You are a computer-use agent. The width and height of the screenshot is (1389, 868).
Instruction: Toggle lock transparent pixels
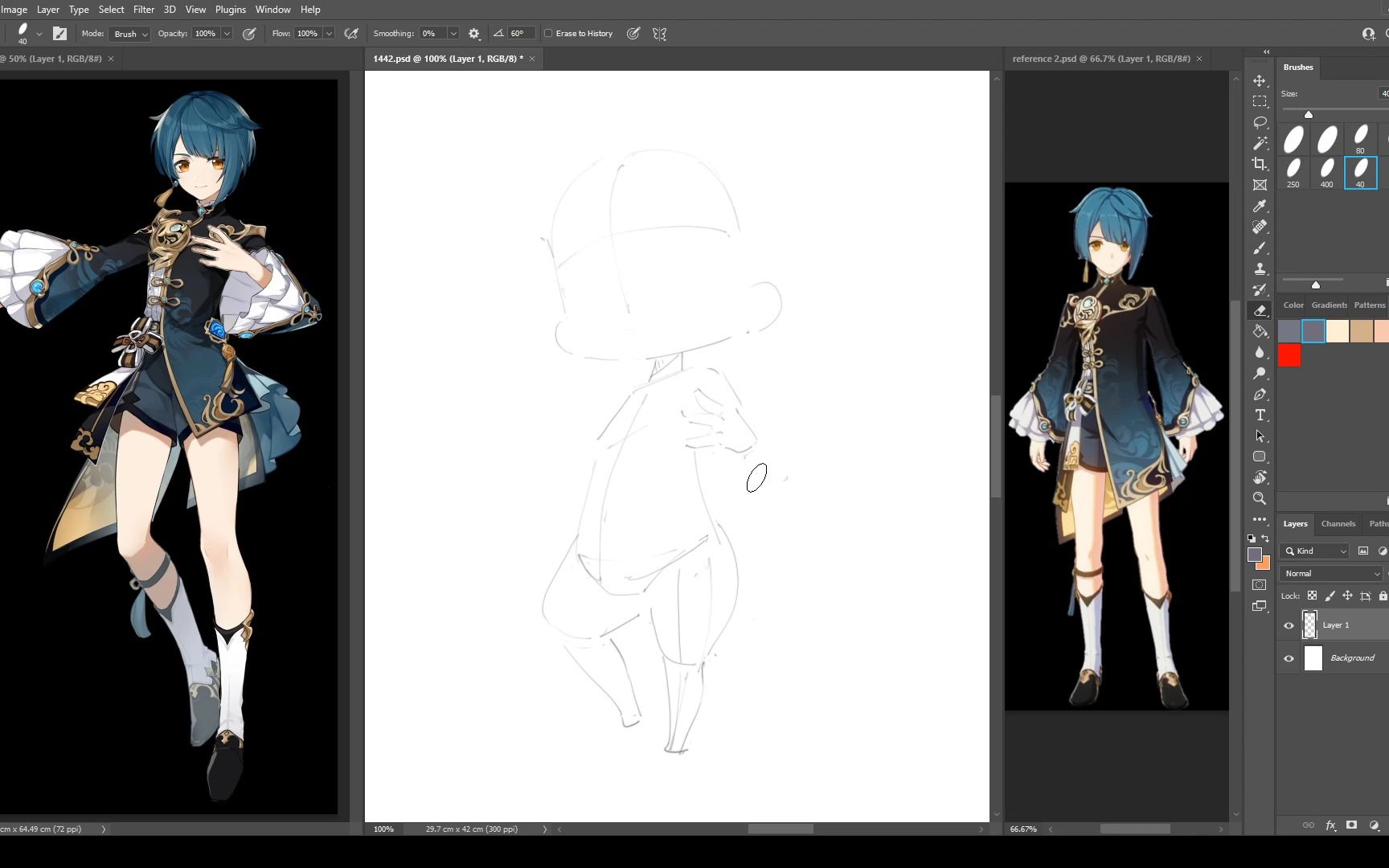(1312, 596)
